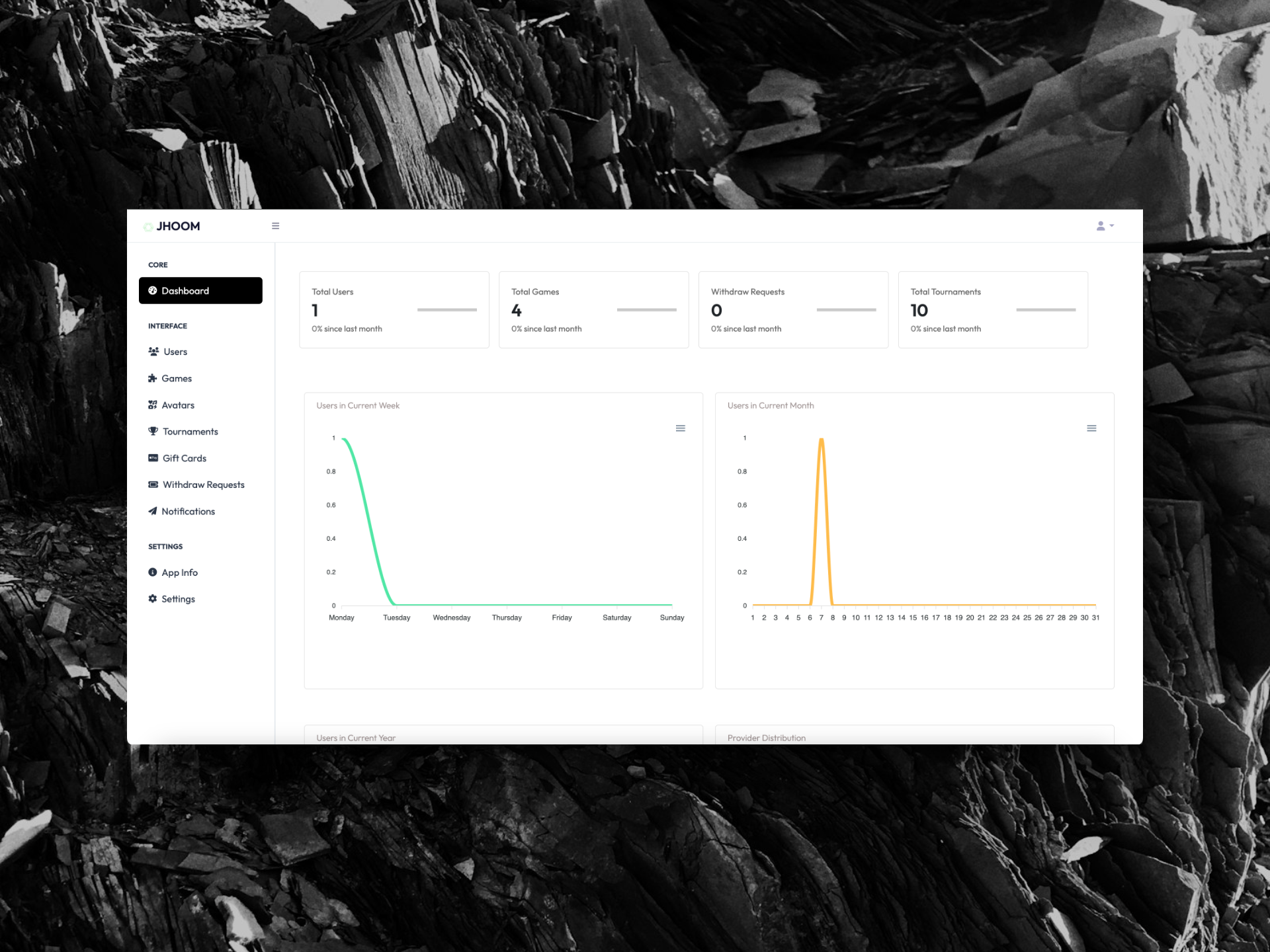Click the orange peak in monthly chart

pos(821,440)
